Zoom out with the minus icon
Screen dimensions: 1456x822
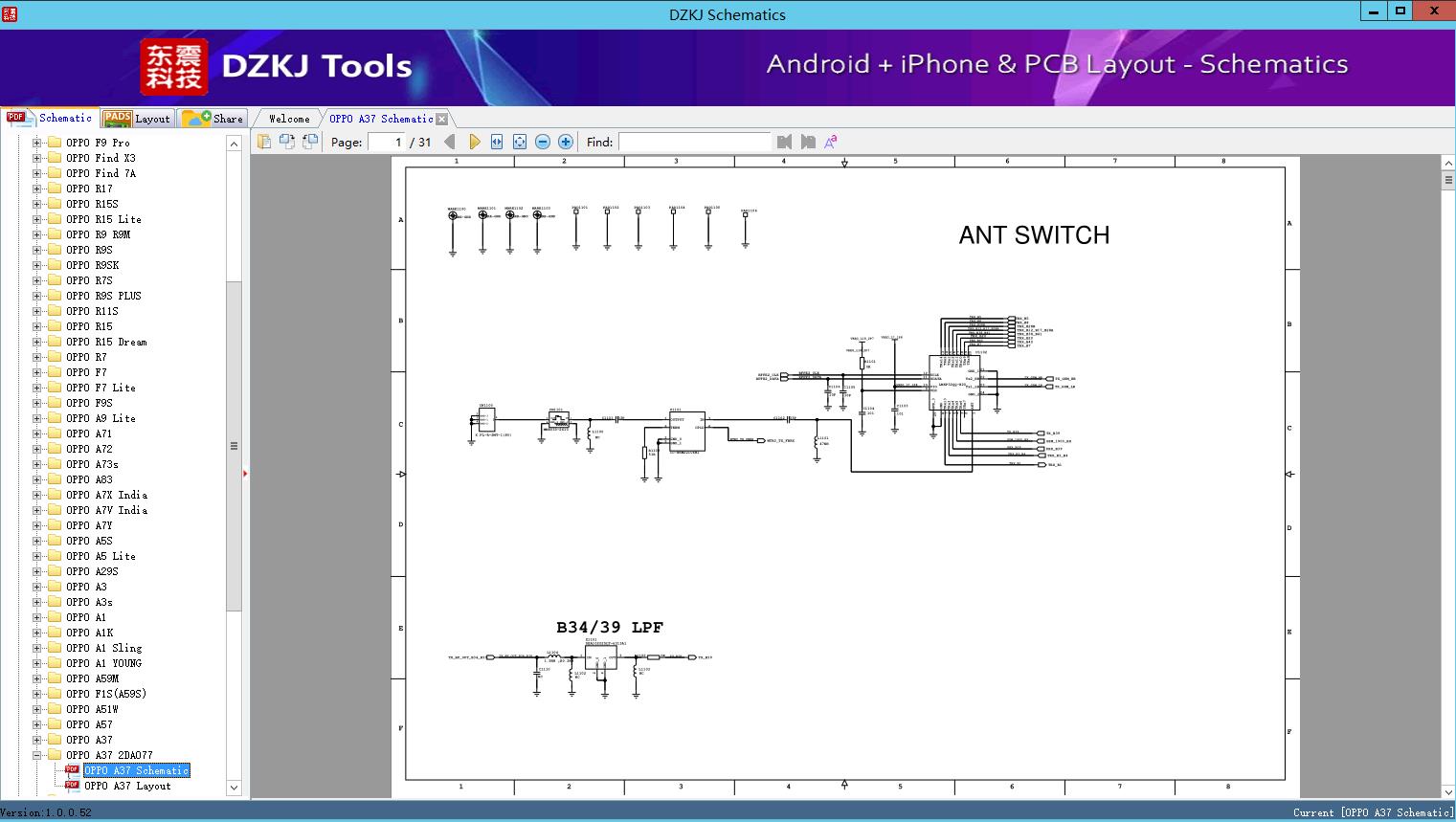click(x=543, y=142)
